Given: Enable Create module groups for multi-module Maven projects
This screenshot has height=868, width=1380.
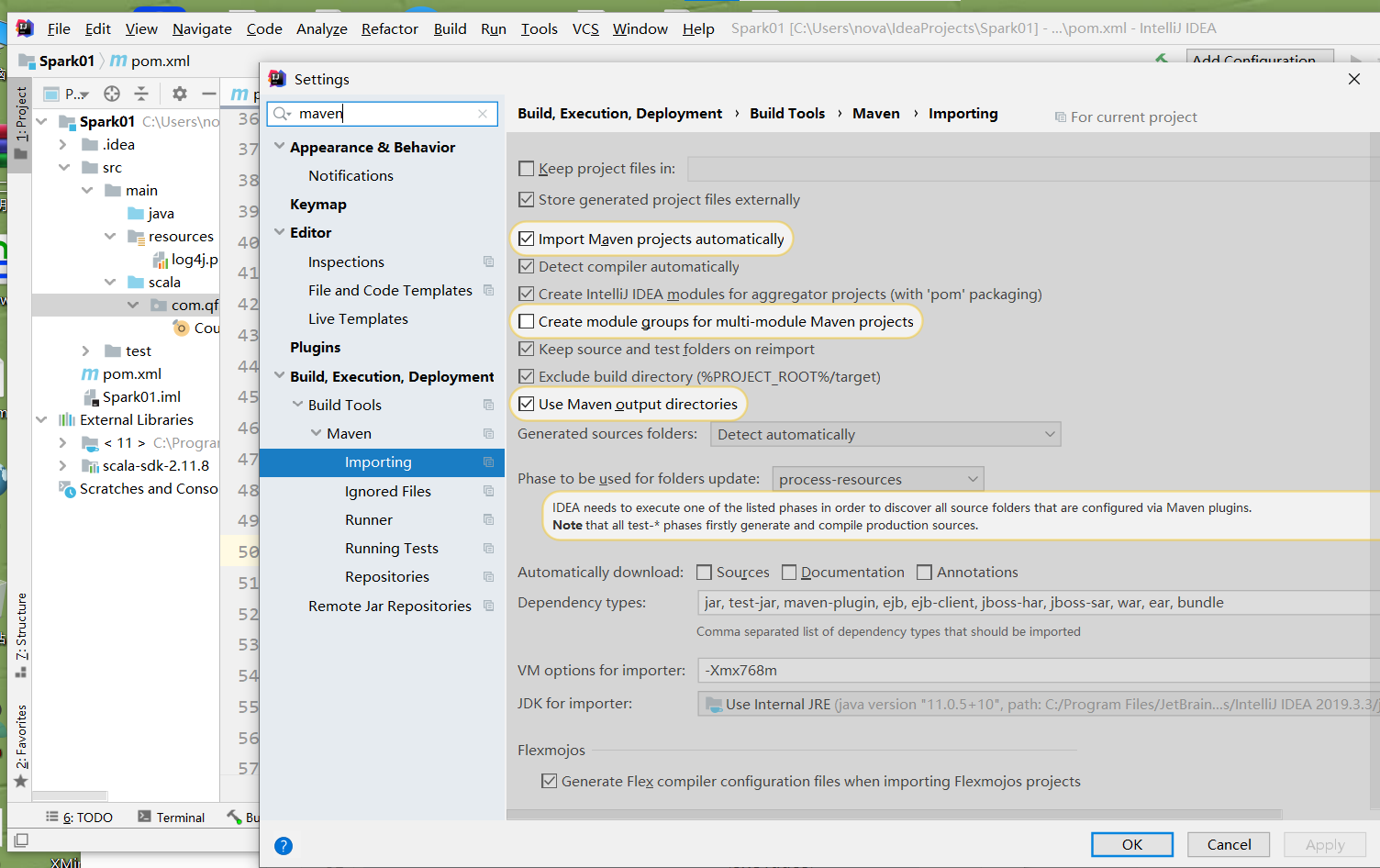Looking at the screenshot, I should pyautogui.click(x=527, y=322).
